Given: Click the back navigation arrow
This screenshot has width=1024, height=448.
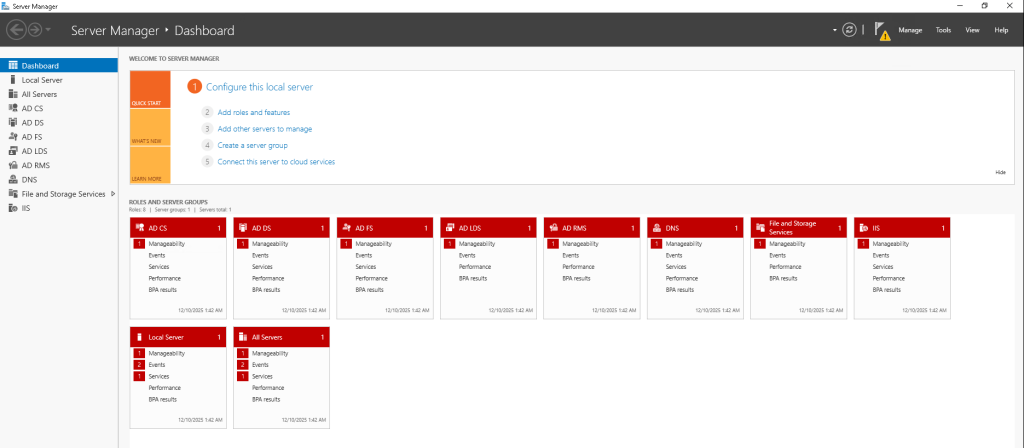Looking at the screenshot, I should pos(17,30).
